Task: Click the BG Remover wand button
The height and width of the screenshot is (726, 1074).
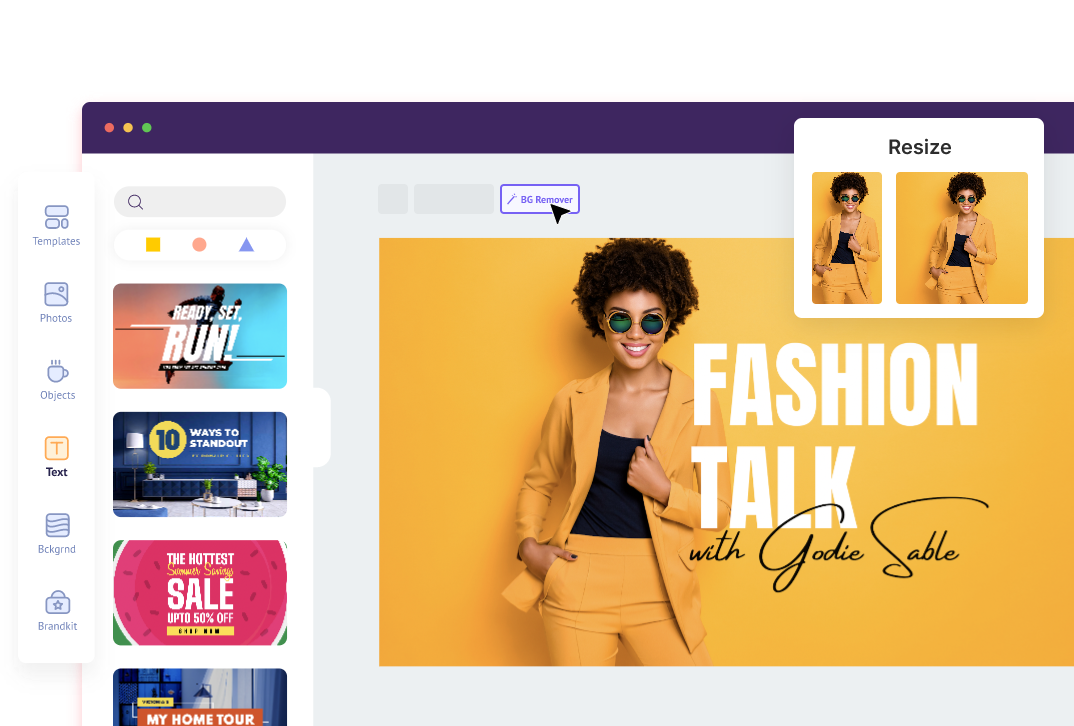Action: (x=540, y=199)
